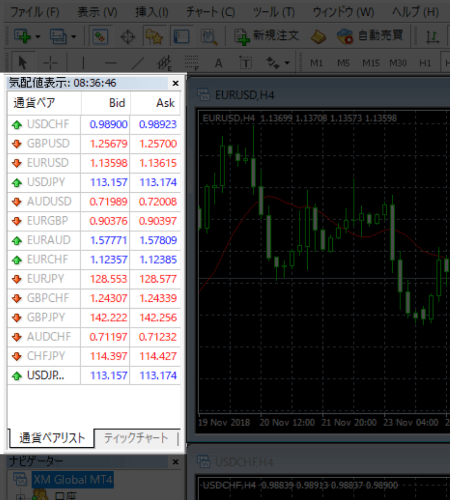
Task: Toggle the Navigator star-folder icon
Action: click(154, 36)
